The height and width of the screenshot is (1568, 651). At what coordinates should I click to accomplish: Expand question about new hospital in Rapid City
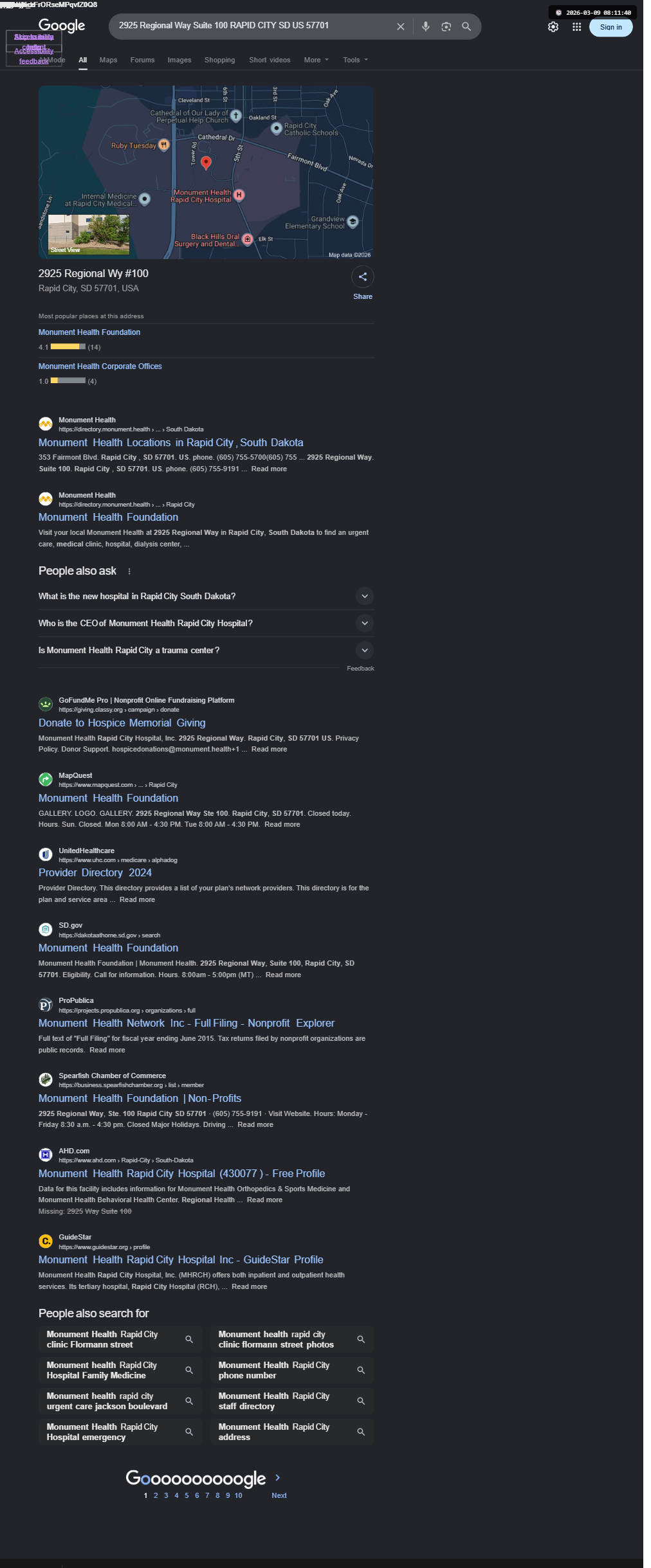[365, 596]
